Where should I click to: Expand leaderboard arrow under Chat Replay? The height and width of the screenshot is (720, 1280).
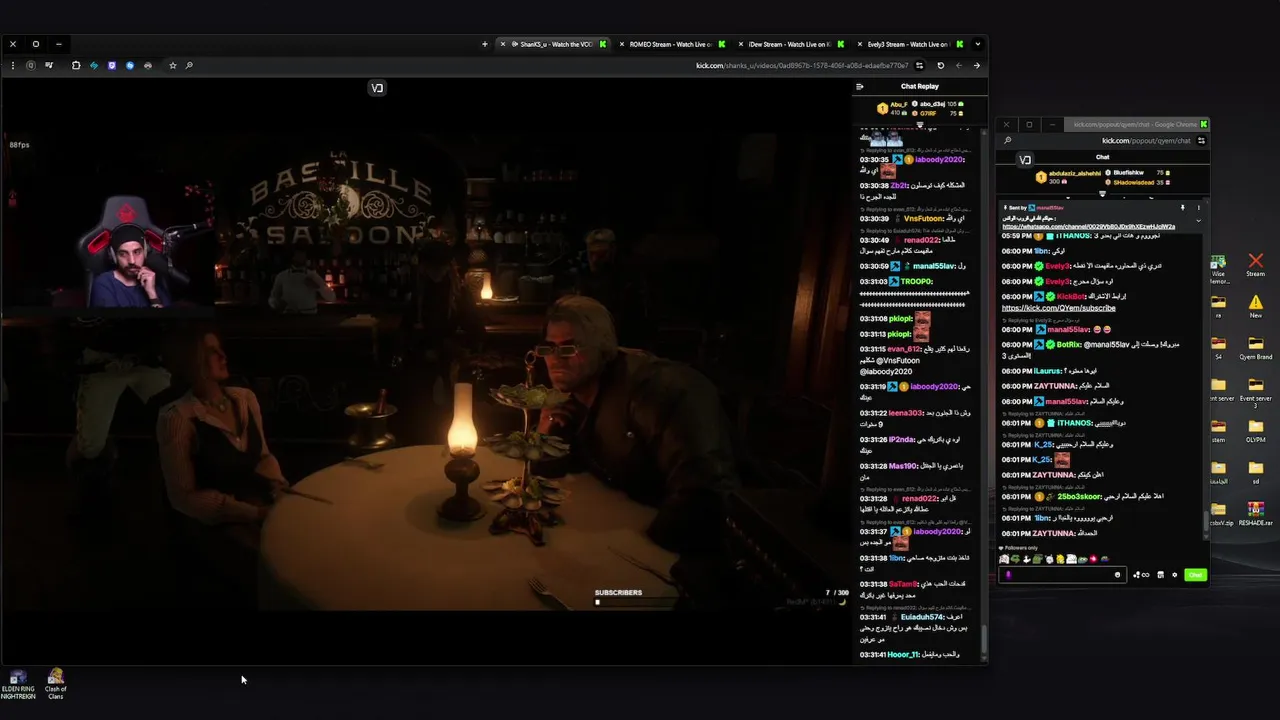(920, 125)
